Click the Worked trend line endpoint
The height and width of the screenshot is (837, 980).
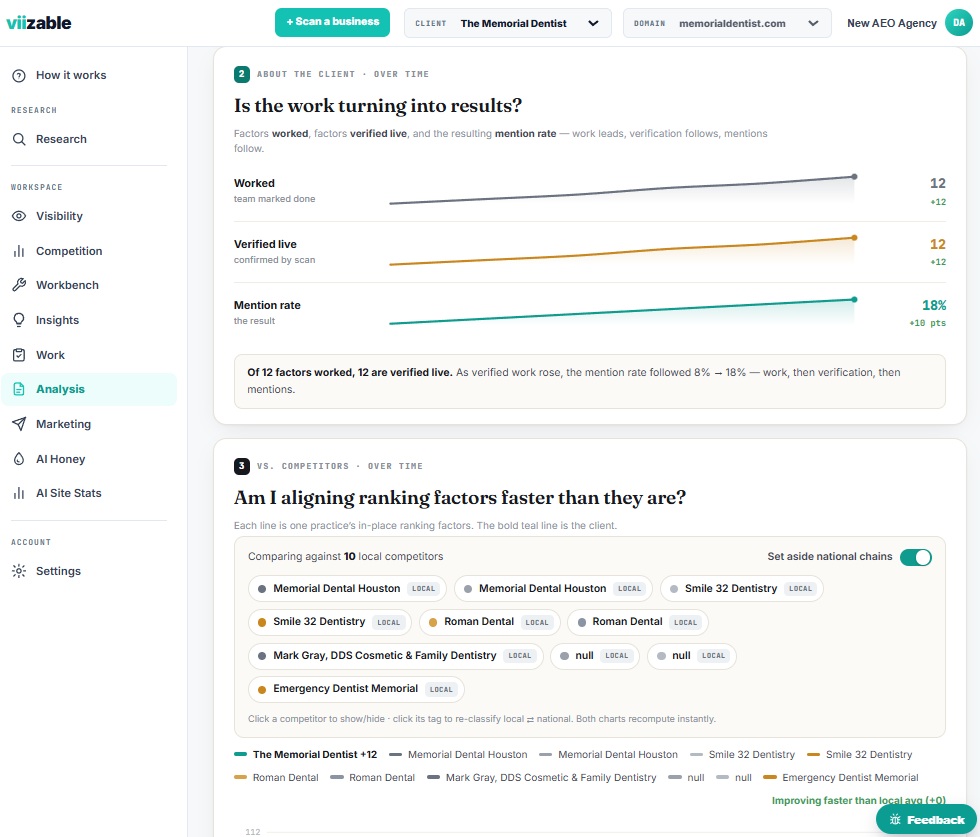coord(854,177)
